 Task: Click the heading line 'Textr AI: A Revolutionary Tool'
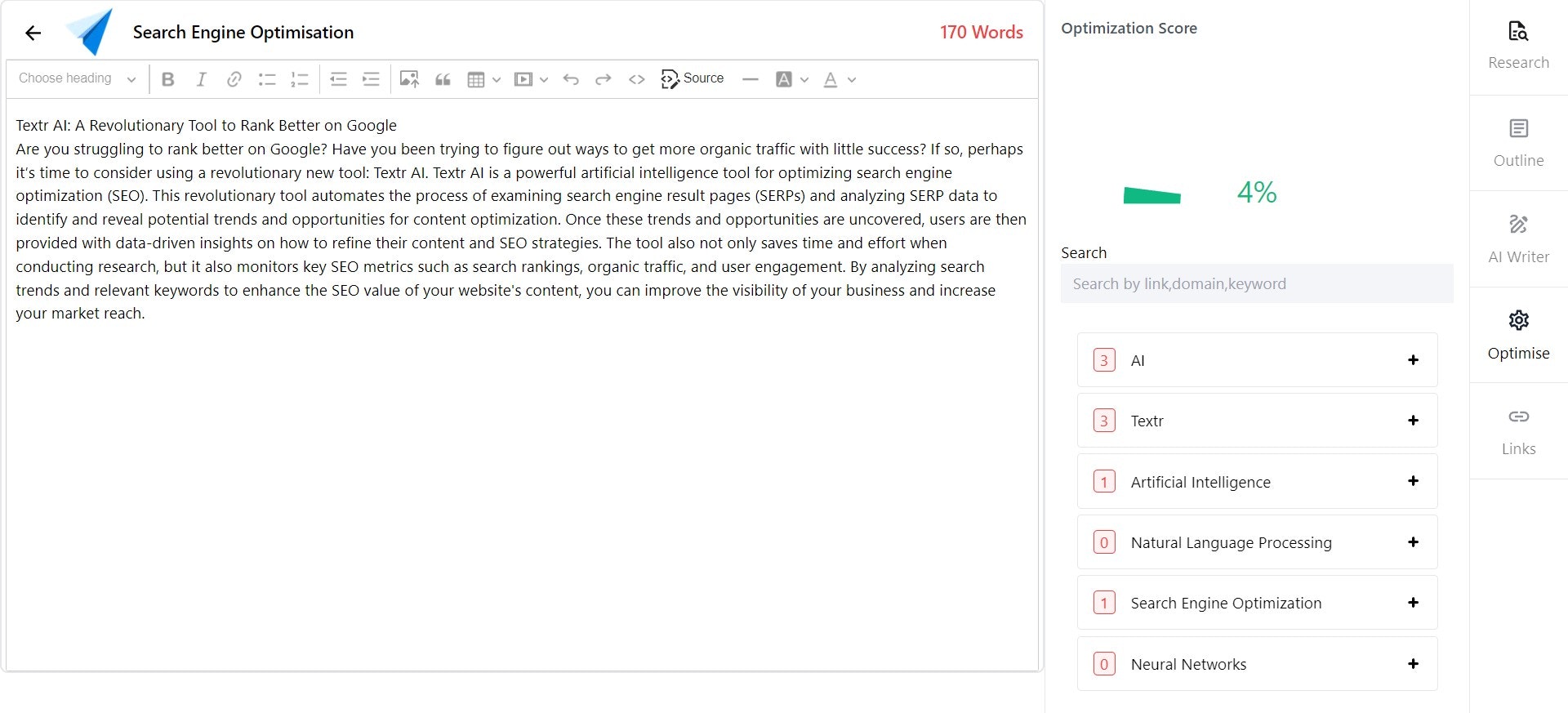point(206,125)
